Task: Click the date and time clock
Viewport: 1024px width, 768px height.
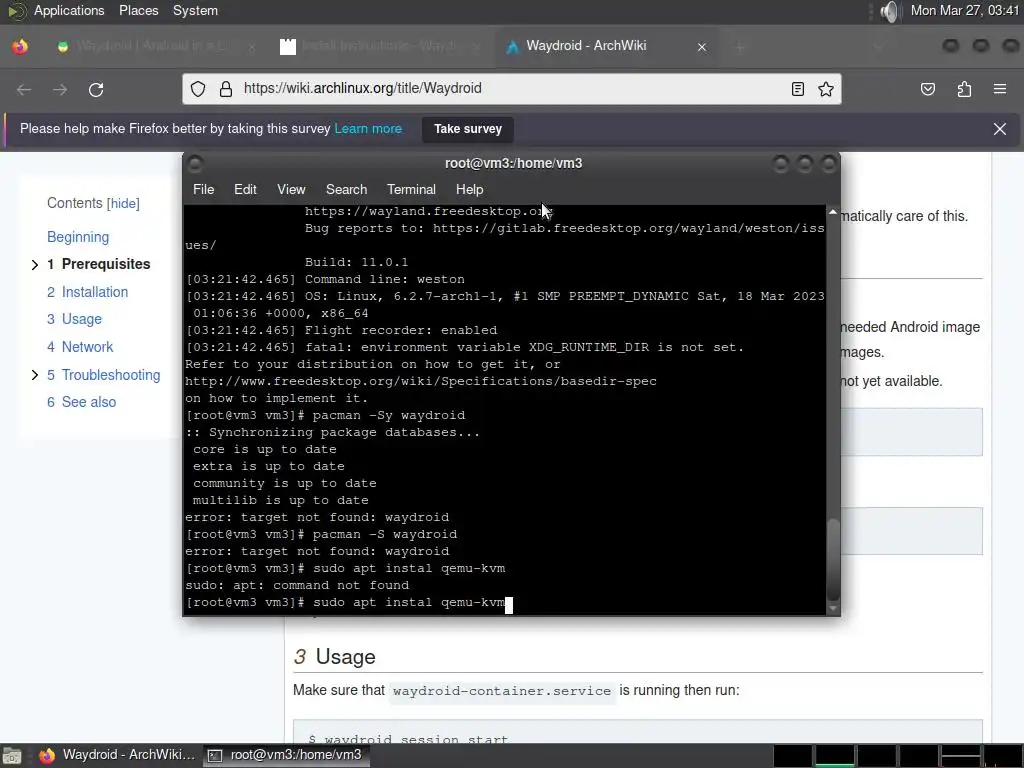Action: click(x=964, y=10)
